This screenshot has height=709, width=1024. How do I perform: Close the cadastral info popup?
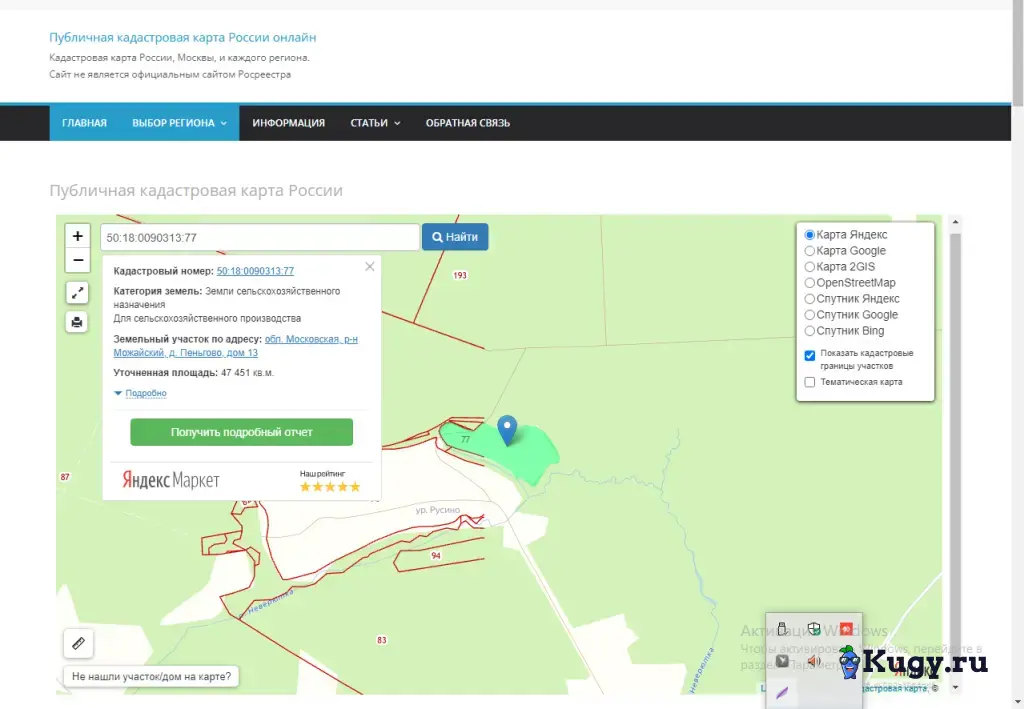click(x=370, y=266)
